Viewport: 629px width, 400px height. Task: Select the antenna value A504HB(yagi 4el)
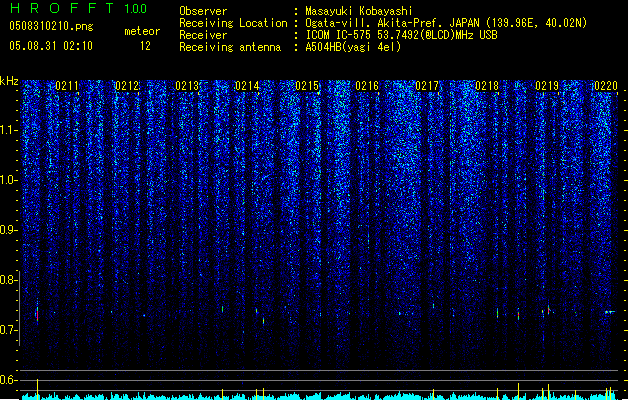(x=353, y=47)
